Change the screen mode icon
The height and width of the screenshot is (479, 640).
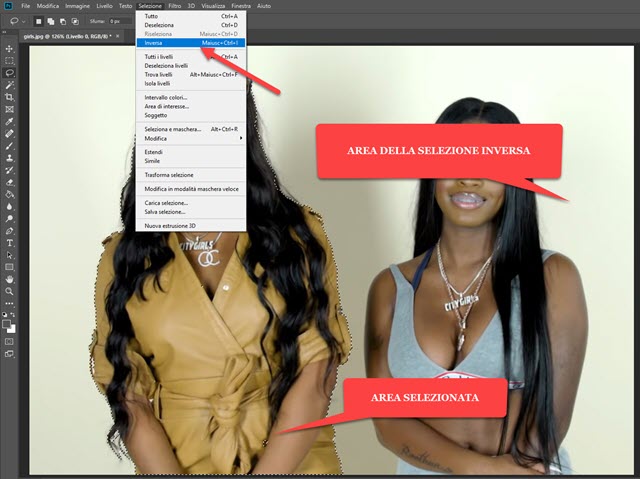tap(9, 354)
